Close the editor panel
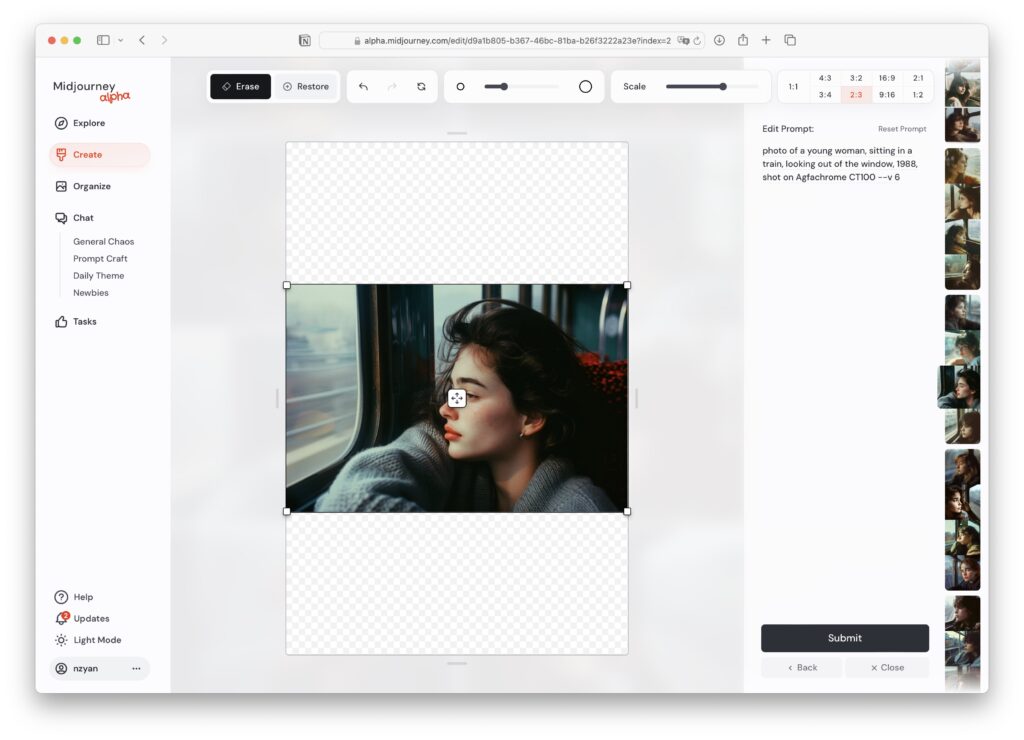This screenshot has height=740, width=1024. coord(887,668)
